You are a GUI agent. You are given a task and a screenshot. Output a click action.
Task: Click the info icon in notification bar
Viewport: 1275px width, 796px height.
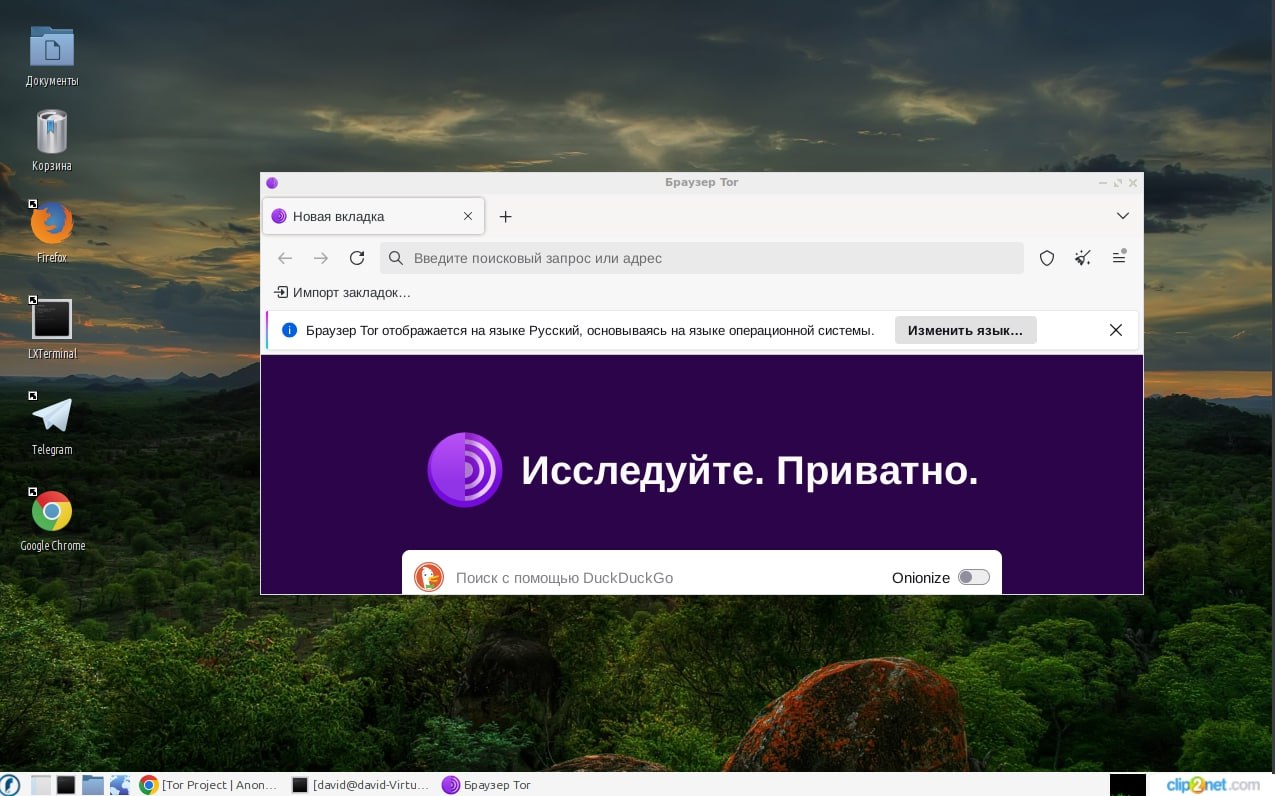point(290,330)
